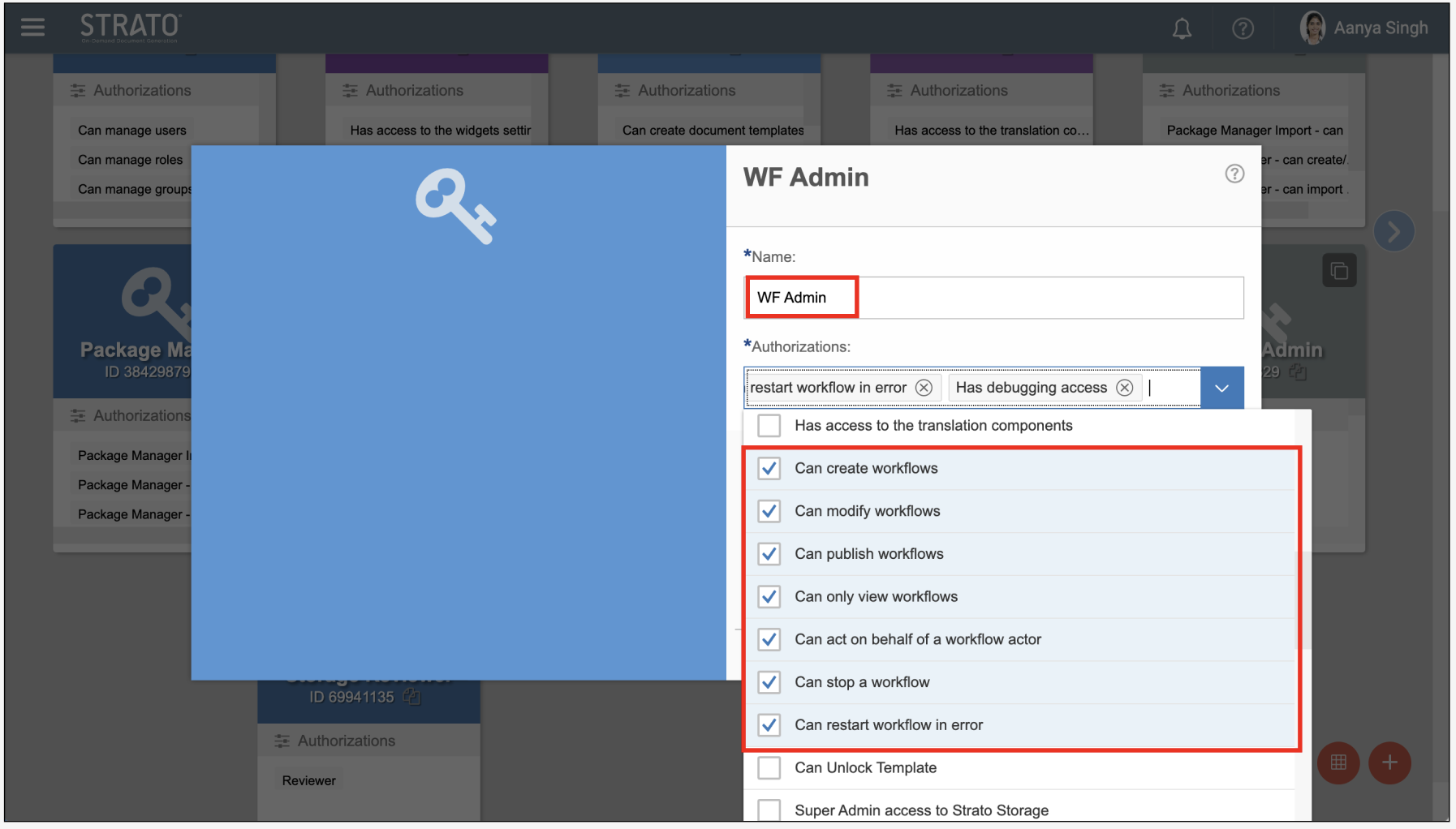The image size is (1456, 829).
Task: Open Aanya Singh user profile menu
Action: 1363,28
